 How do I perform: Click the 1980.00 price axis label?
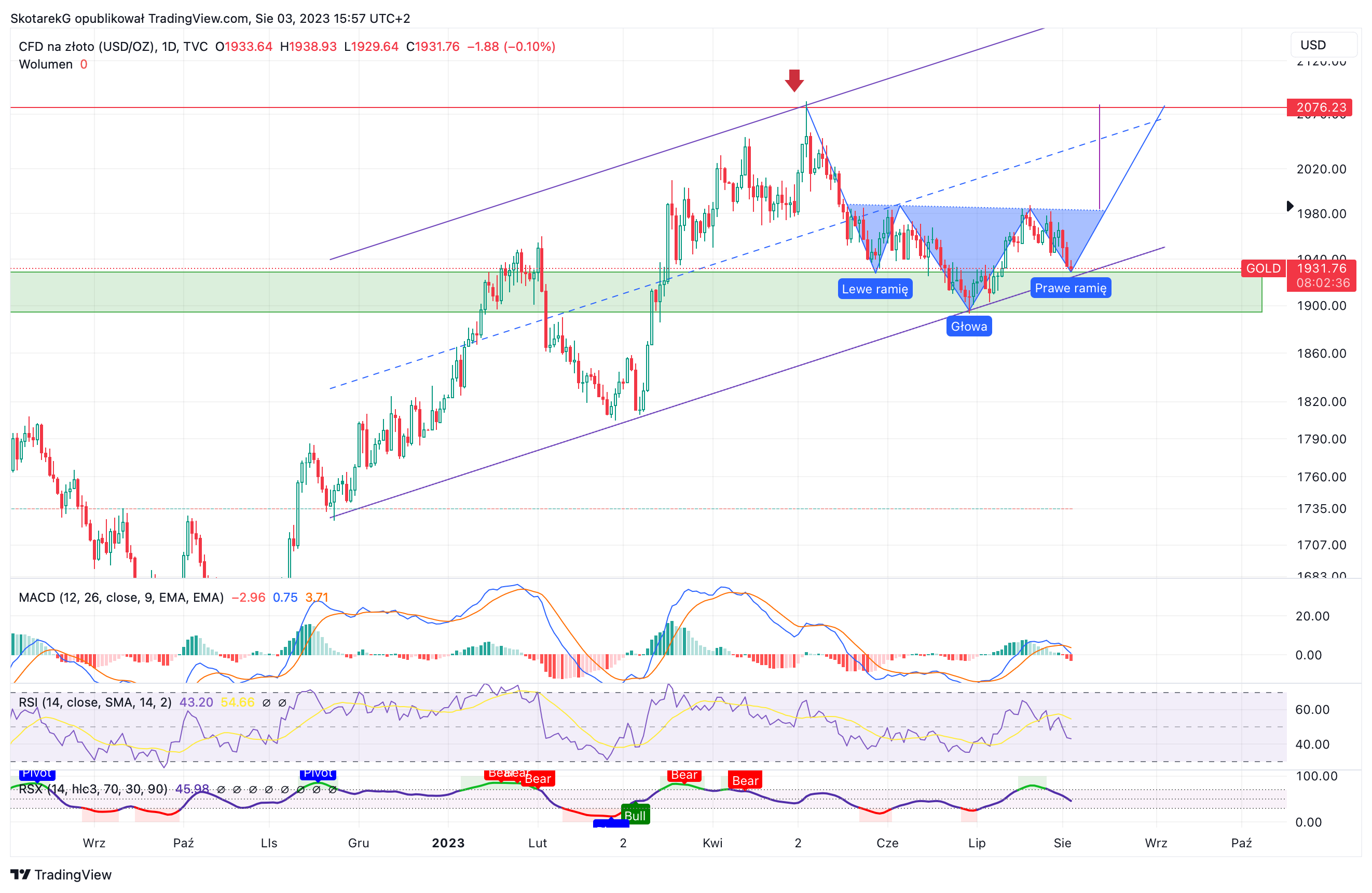tap(1321, 213)
